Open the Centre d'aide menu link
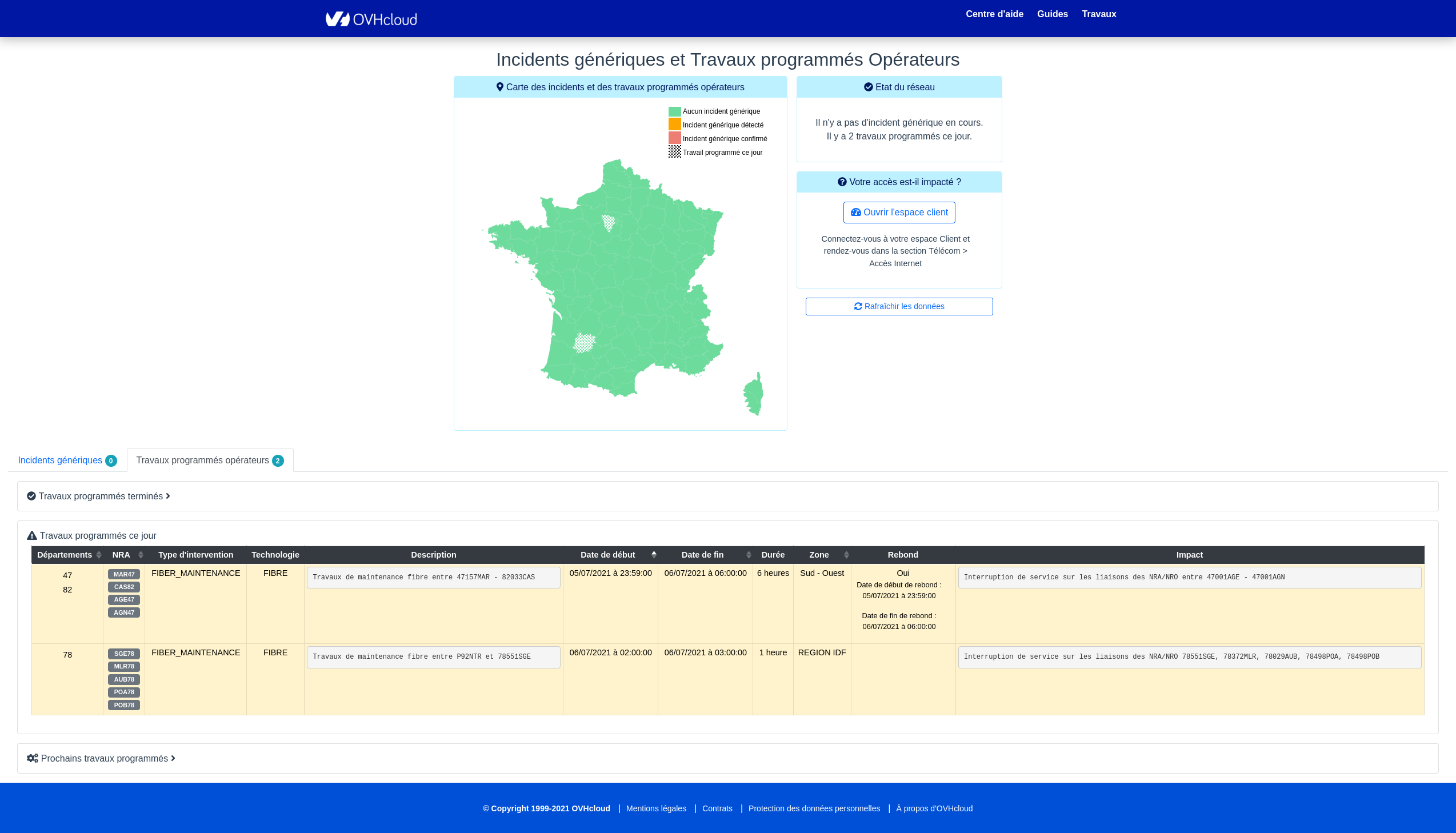The width and height of the screenshot is (1456, 833). click(x=994, y=14)
